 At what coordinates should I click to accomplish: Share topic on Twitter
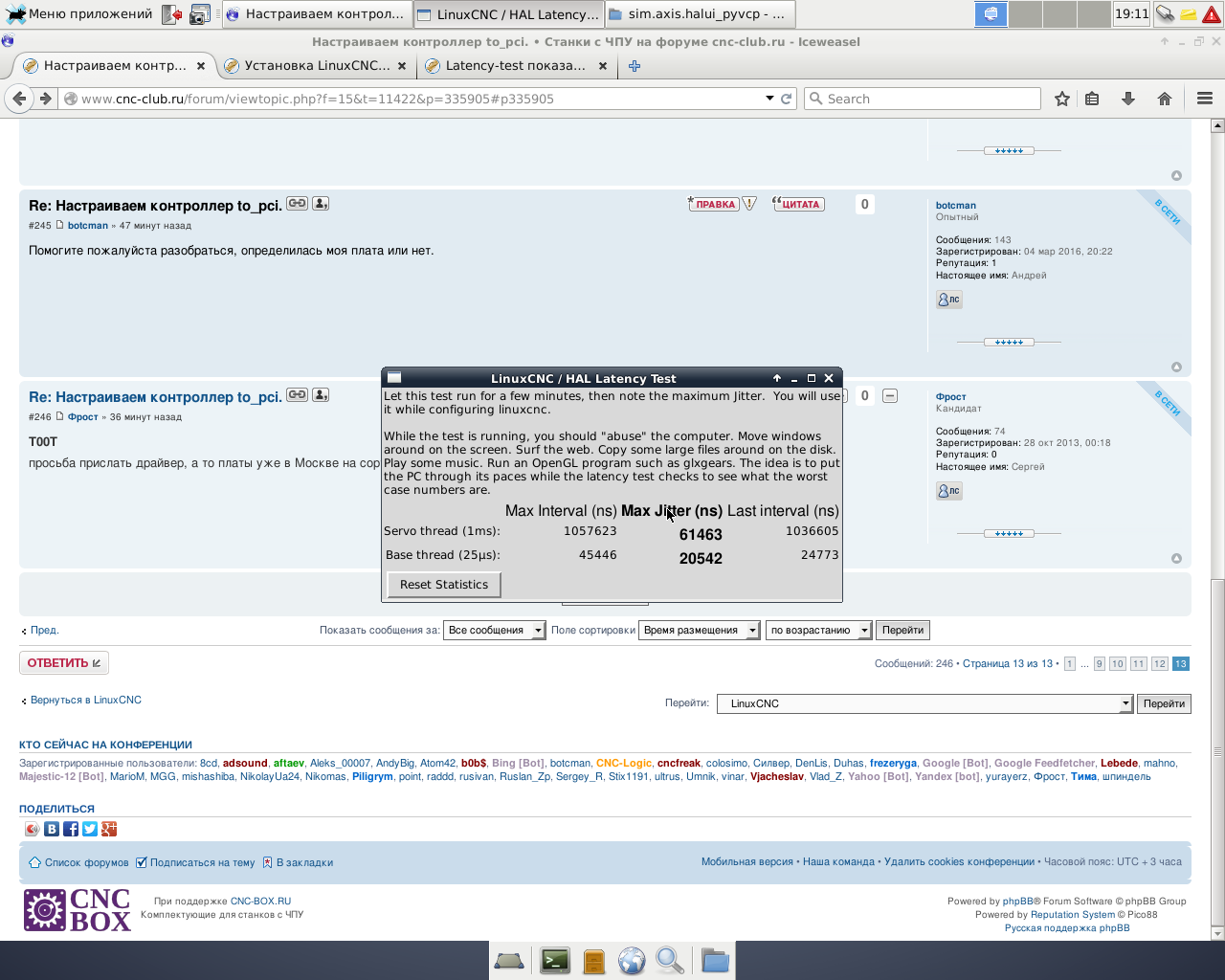coord(90,829)
